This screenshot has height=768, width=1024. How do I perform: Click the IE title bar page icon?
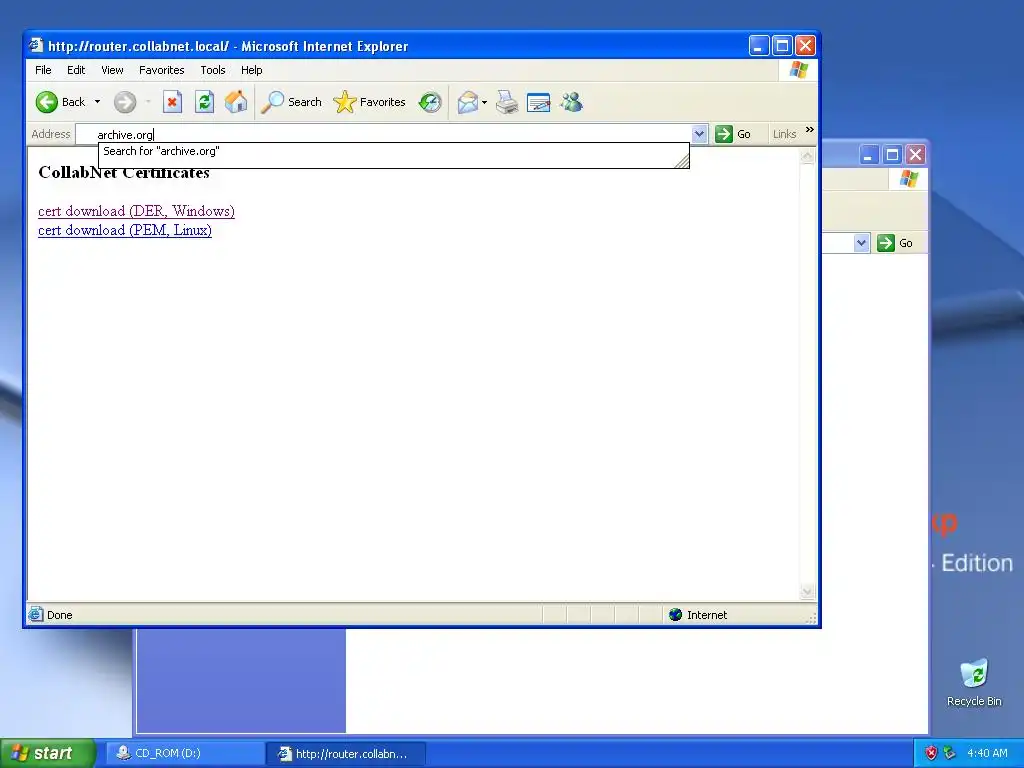tap(36, 46)
